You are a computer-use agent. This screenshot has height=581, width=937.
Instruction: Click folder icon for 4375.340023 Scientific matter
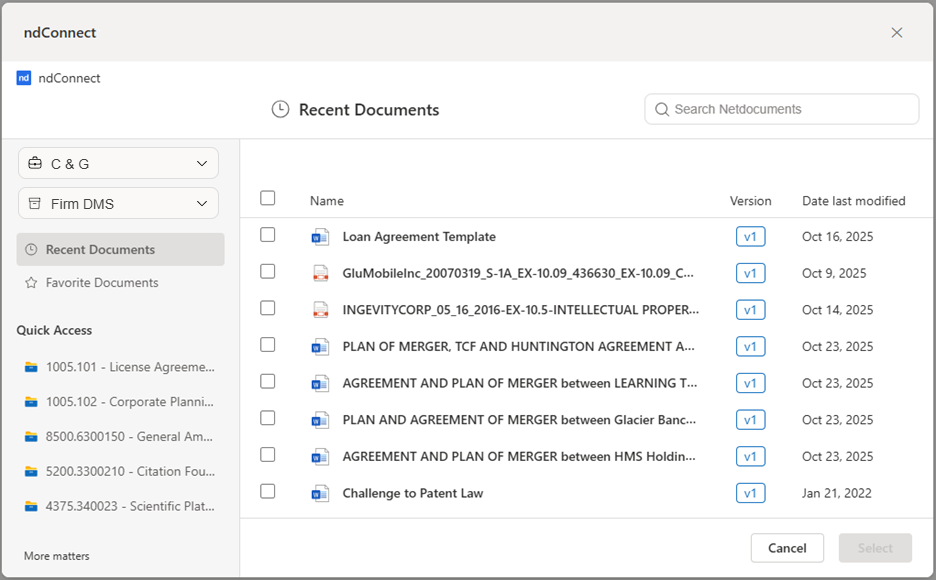pyautogui.click(x=31, y=506)
